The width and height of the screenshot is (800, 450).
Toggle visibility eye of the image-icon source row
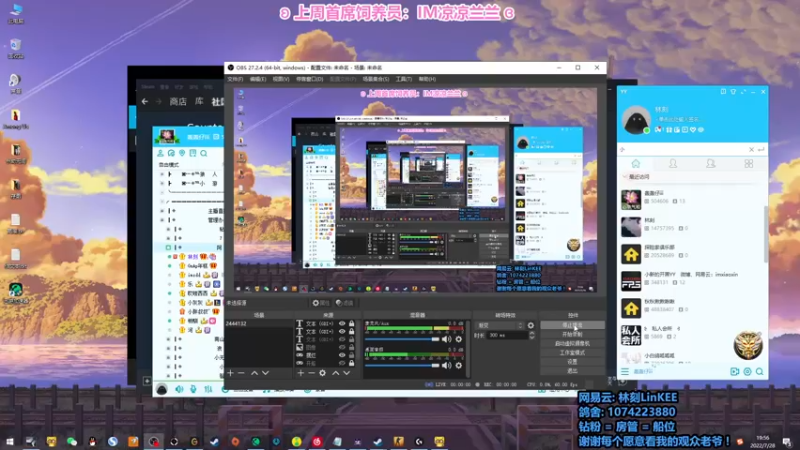[x=342, y=347]
